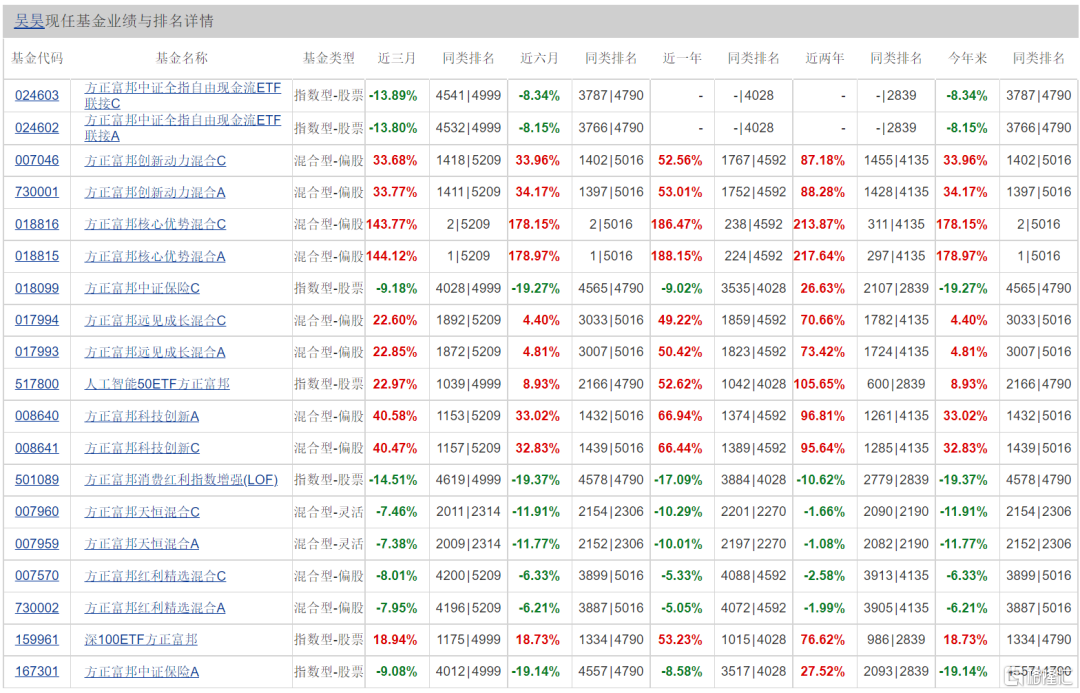Viewport: 1080px width, 693px height.
Task: Click fund code 007570
Action: pyautogui.click(x=37, y=576)
